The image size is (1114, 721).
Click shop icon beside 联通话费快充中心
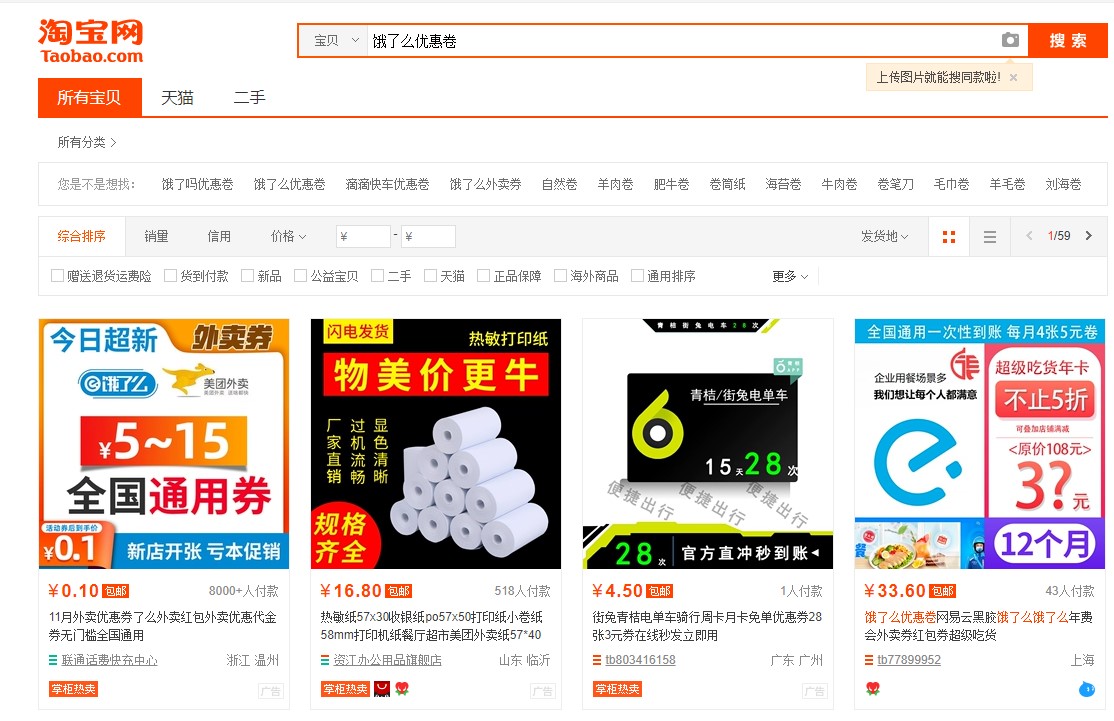(x=53, y=660)
